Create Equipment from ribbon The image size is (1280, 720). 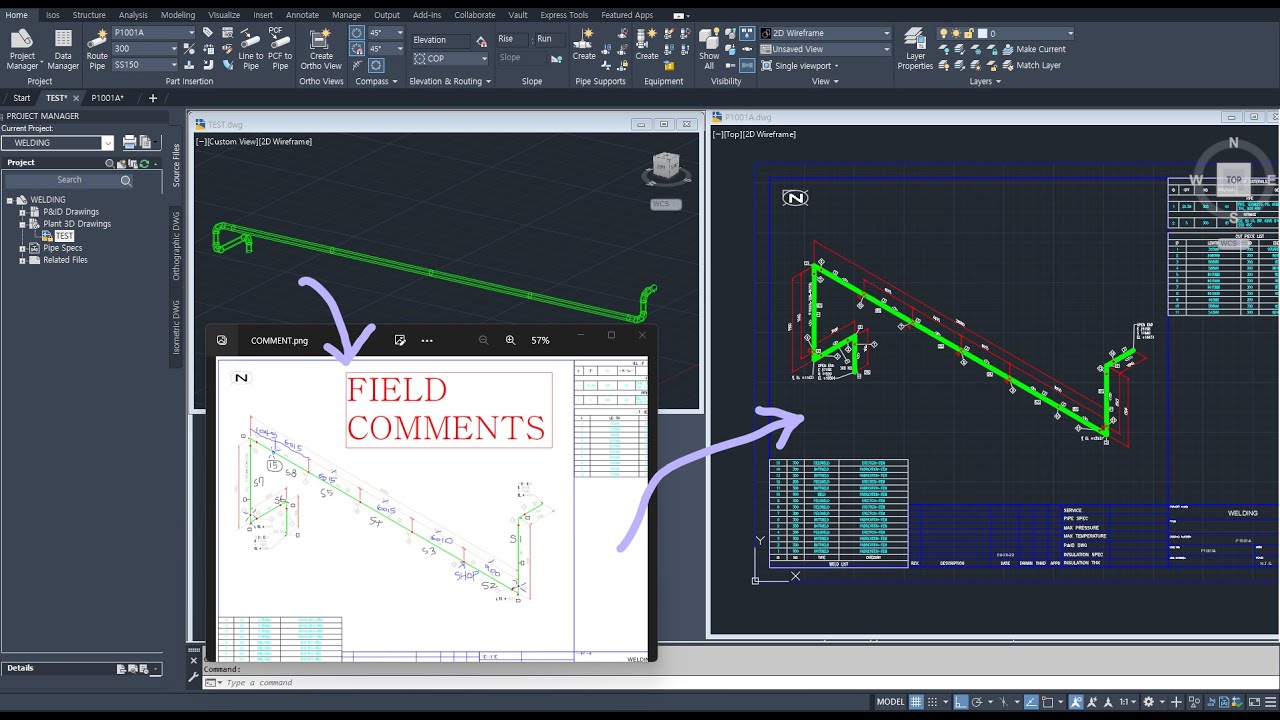(x=647, y=44)
